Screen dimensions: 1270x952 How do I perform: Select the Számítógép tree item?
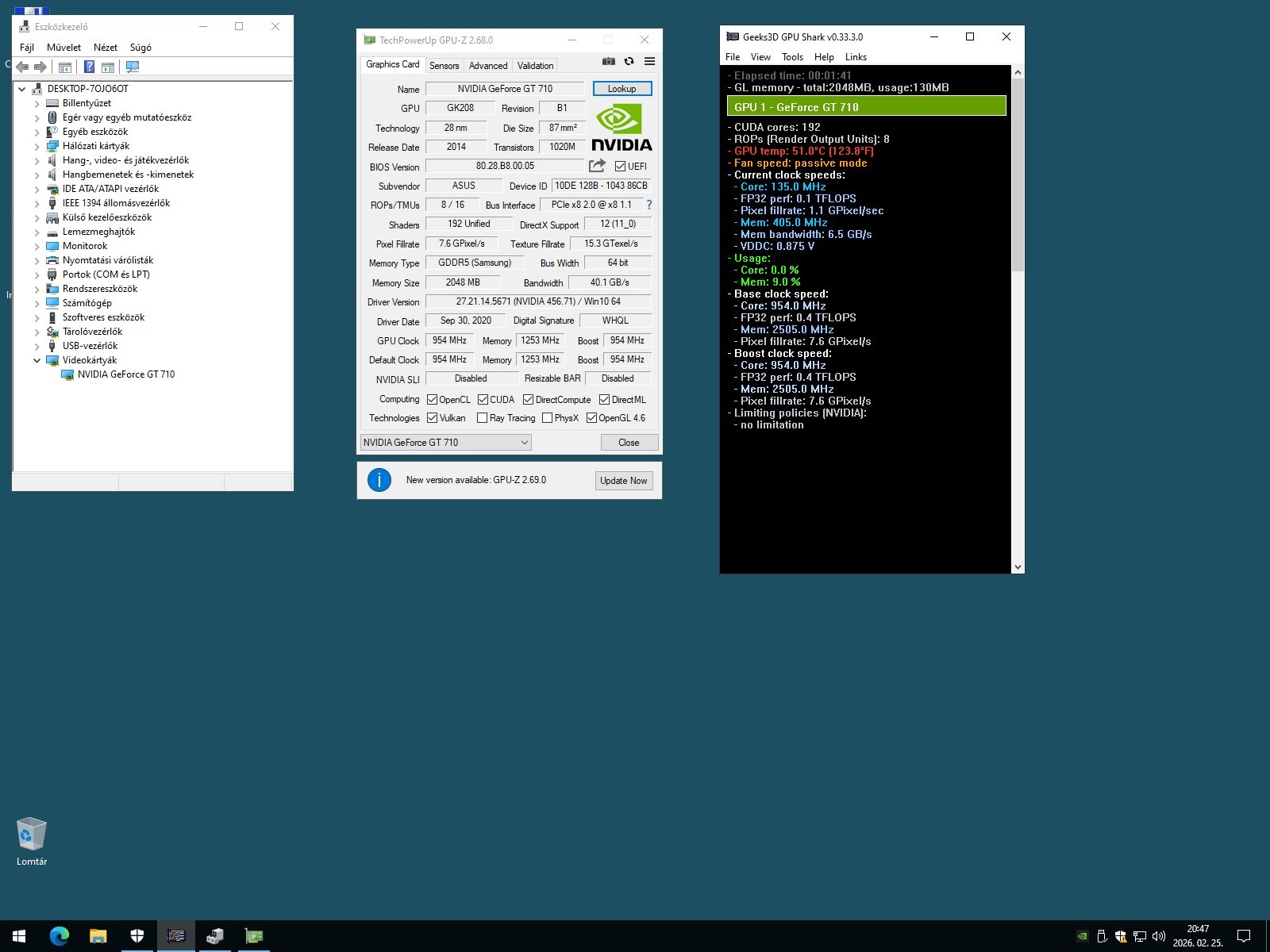pyautogui.click(x=87, y=303)
